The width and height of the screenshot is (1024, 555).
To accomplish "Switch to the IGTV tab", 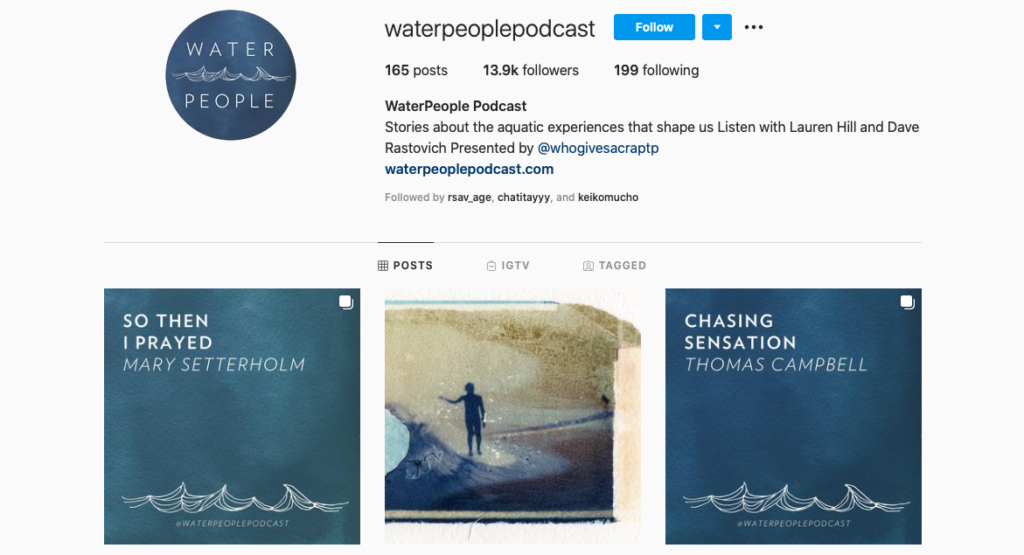I will [x=508, y=266].
